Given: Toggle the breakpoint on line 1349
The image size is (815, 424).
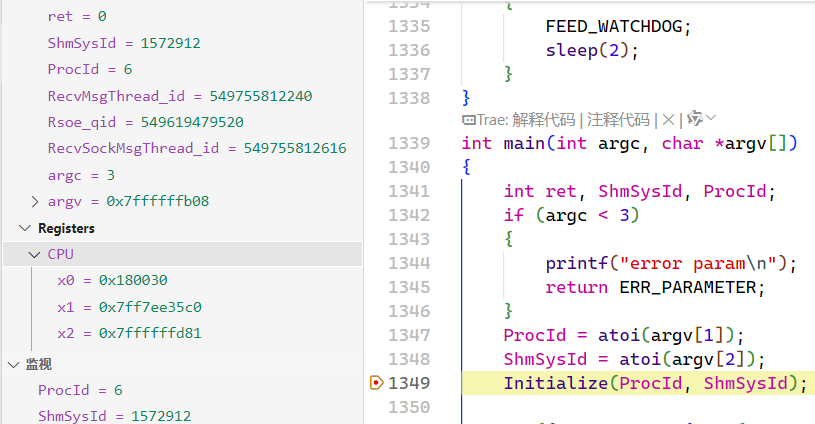Looking at the screenshot, I should (376, 383).
